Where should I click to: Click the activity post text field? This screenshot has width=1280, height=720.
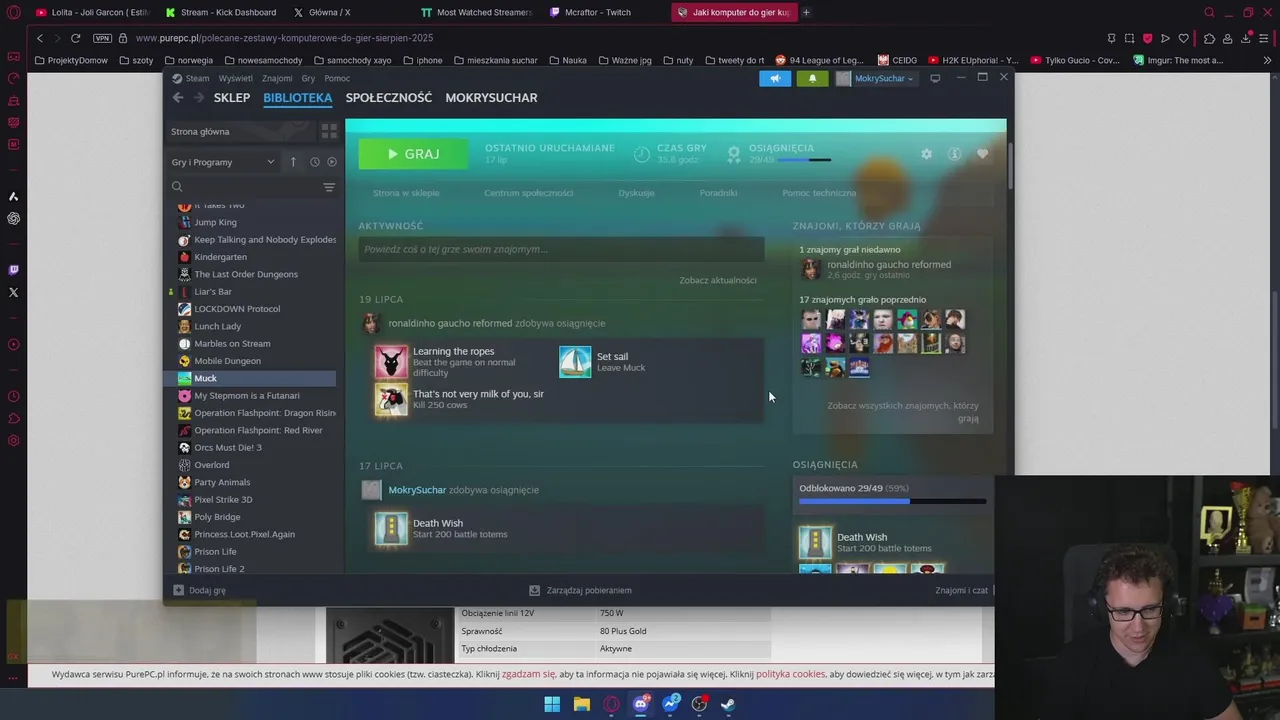561,249
